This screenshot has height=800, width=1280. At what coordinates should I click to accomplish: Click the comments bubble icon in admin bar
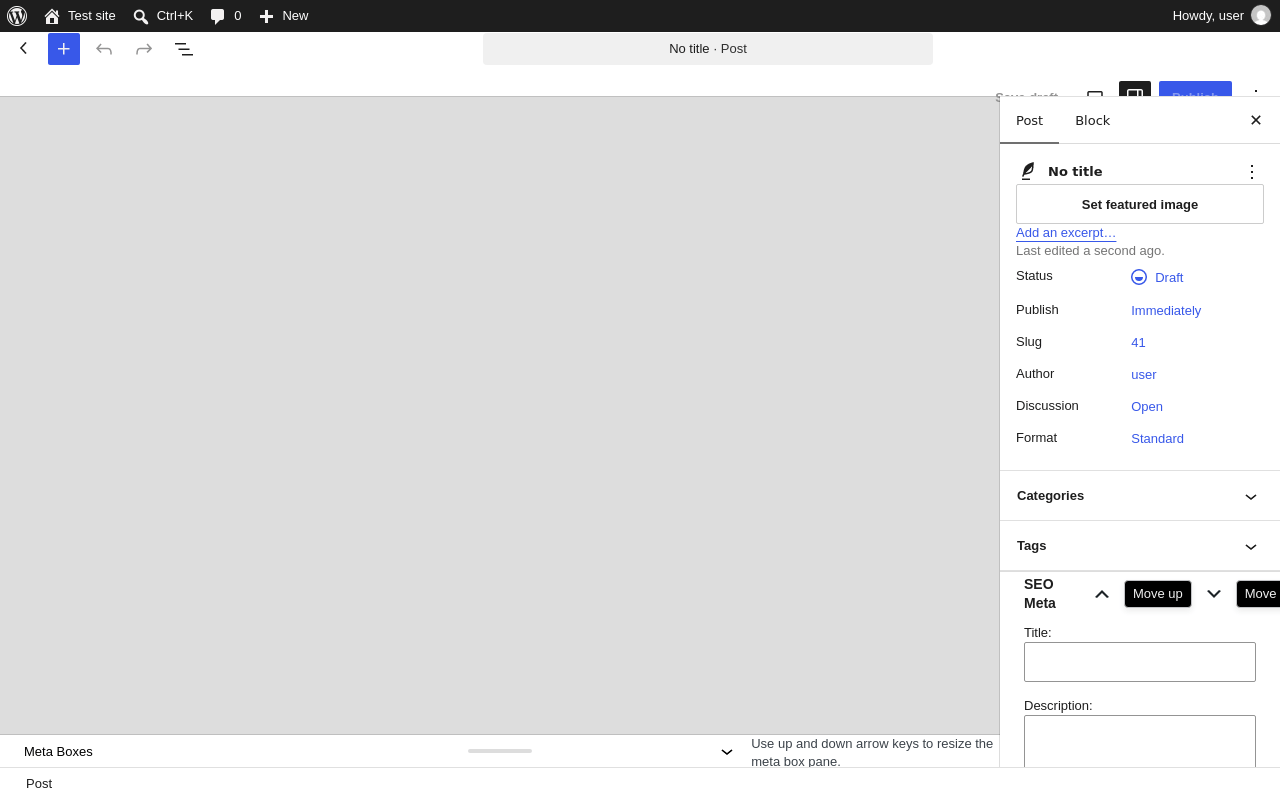click(x=217, y=16)
